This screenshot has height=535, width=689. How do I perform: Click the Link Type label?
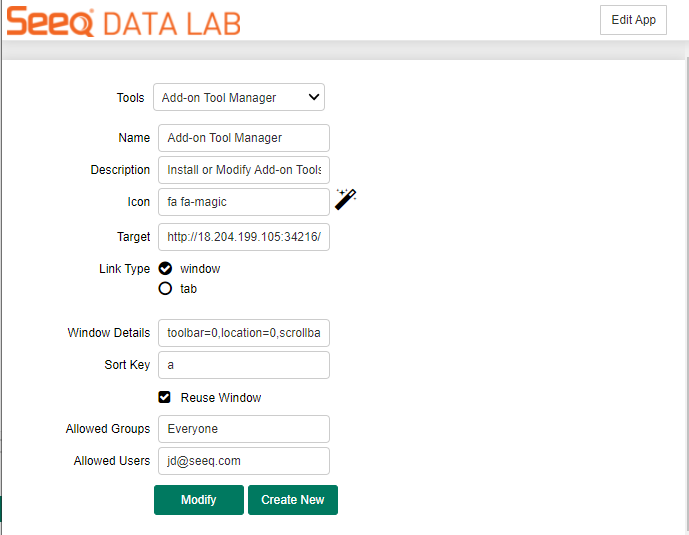pyautogui.click(x=124, y=269)
